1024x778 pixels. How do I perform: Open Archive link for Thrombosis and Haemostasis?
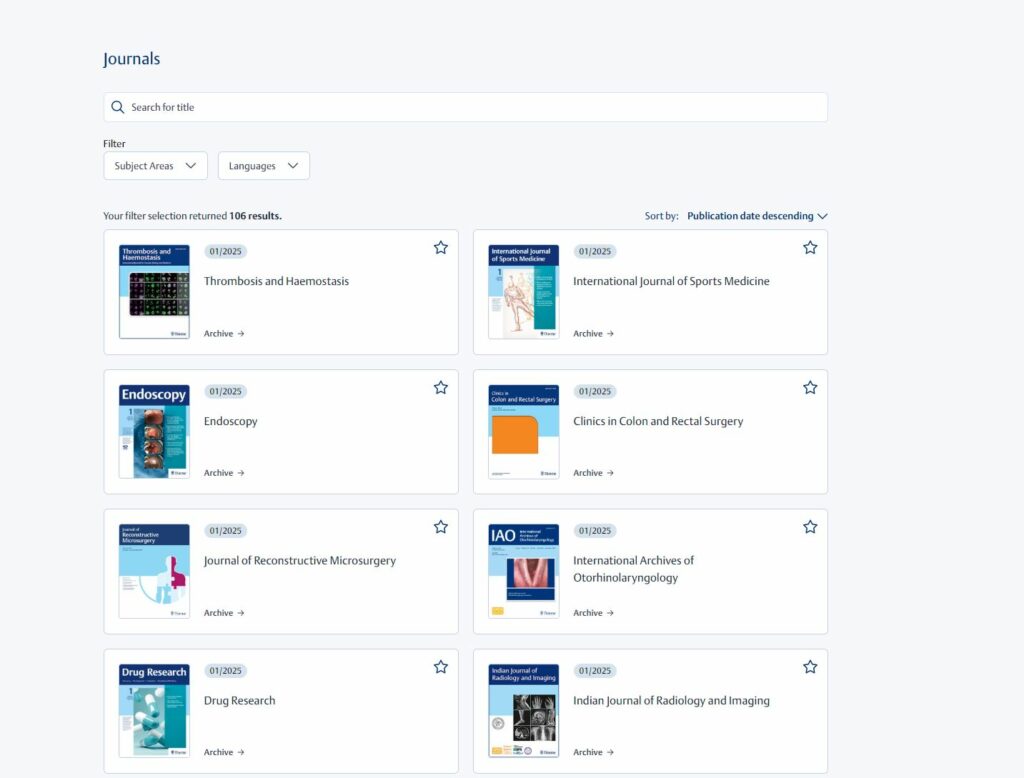[x=224, y=334]
